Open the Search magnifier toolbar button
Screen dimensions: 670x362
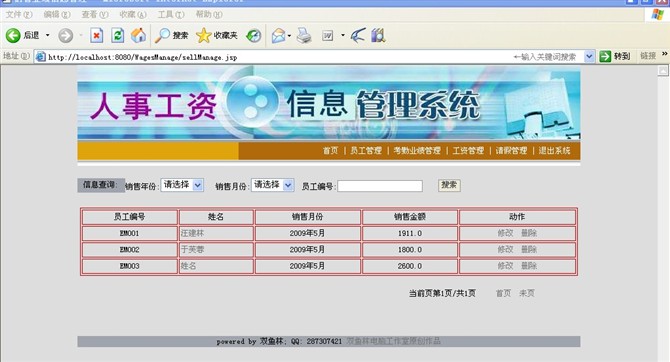171,35
